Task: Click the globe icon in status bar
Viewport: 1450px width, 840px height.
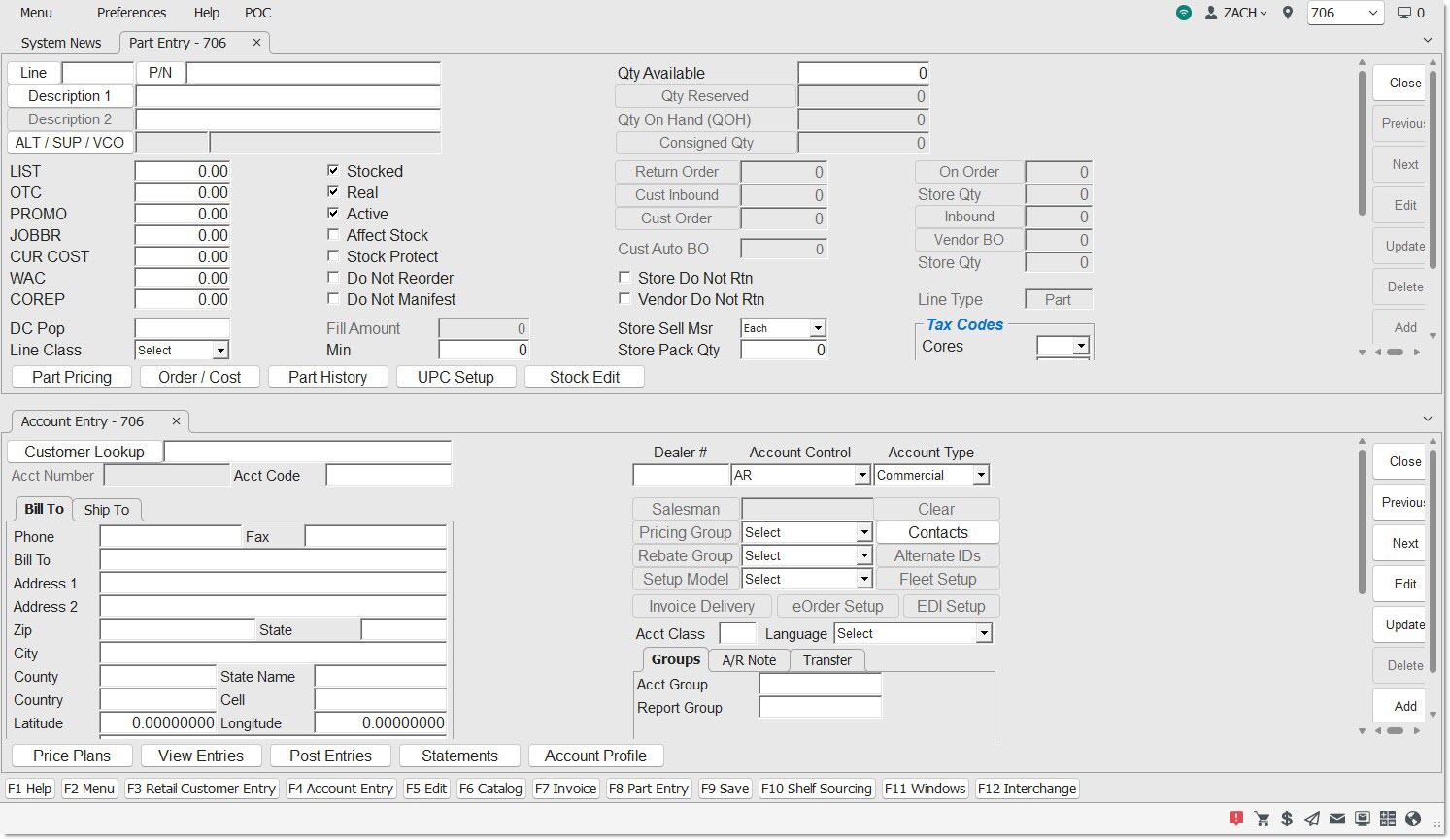Action: pyautogui.click(x=1413, y=819)
